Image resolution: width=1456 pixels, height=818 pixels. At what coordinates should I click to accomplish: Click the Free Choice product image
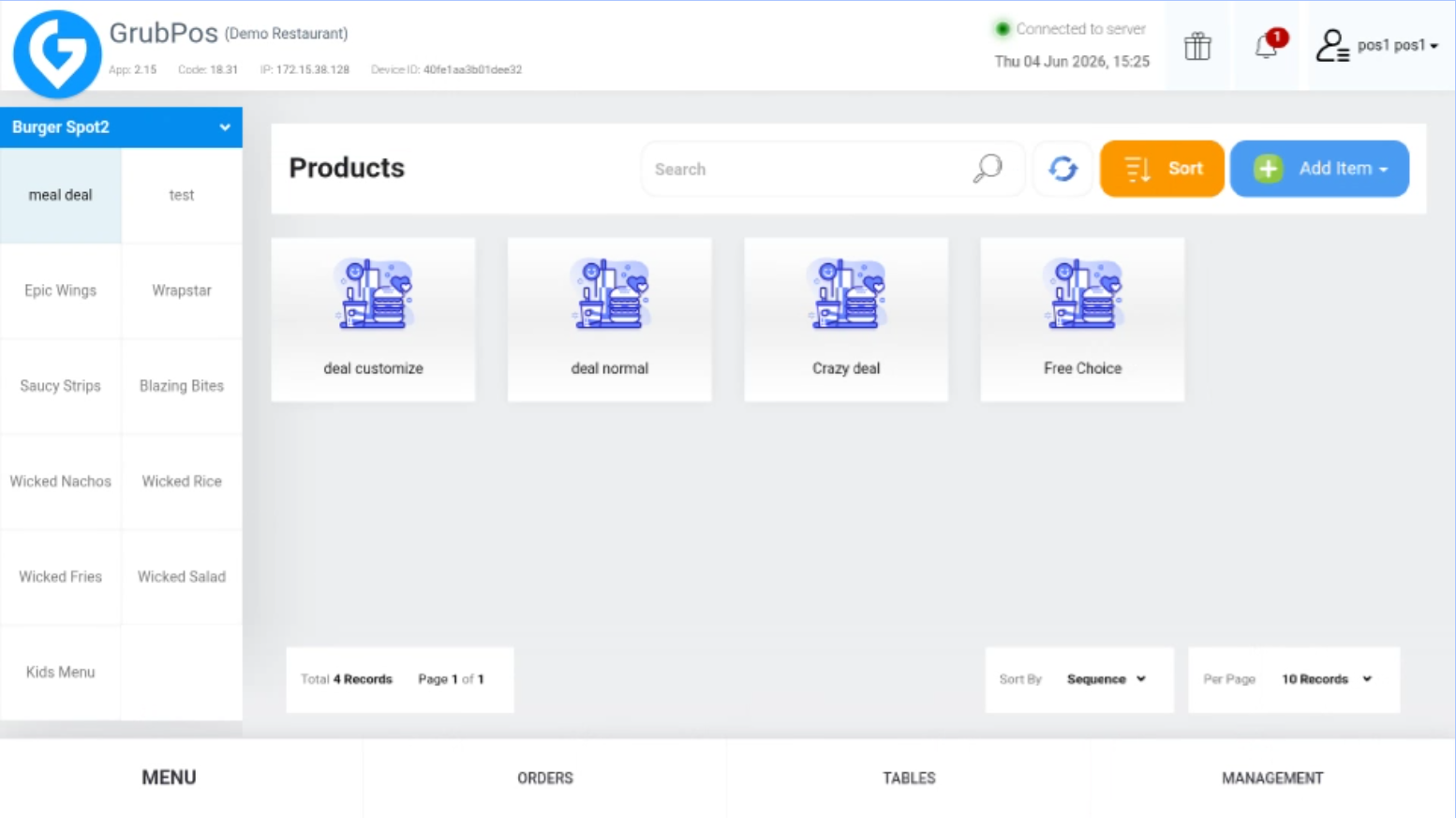click(x=1083, y=294)
